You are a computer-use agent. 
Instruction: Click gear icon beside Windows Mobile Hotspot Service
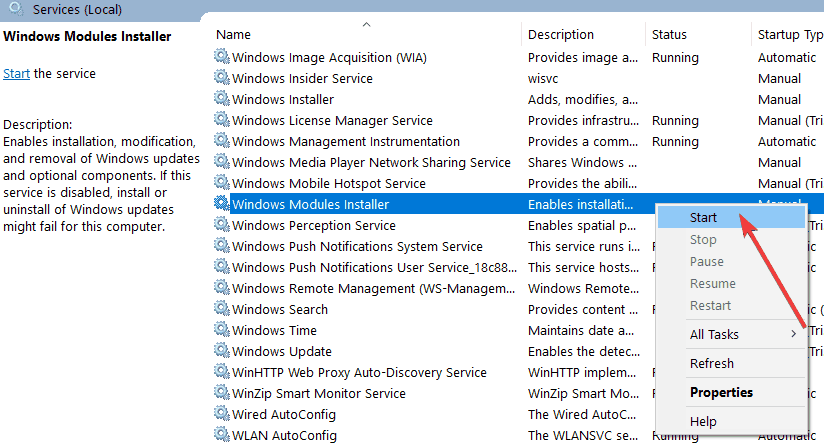pos(222,182)
